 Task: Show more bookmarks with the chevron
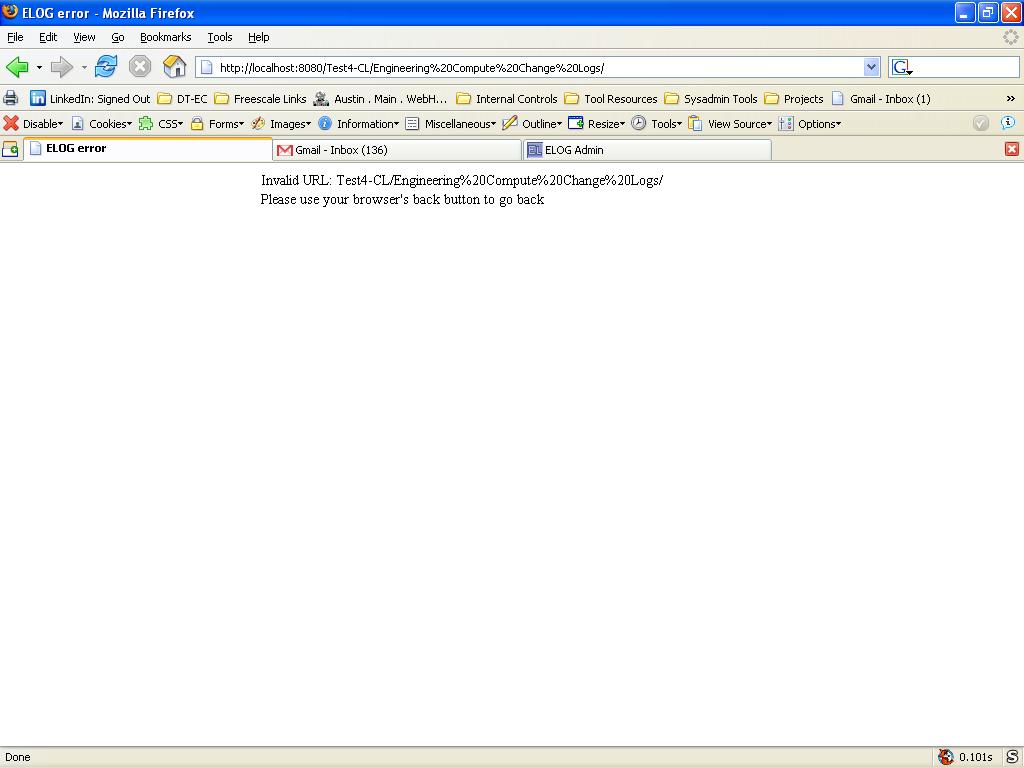(x=1010, y=99)
